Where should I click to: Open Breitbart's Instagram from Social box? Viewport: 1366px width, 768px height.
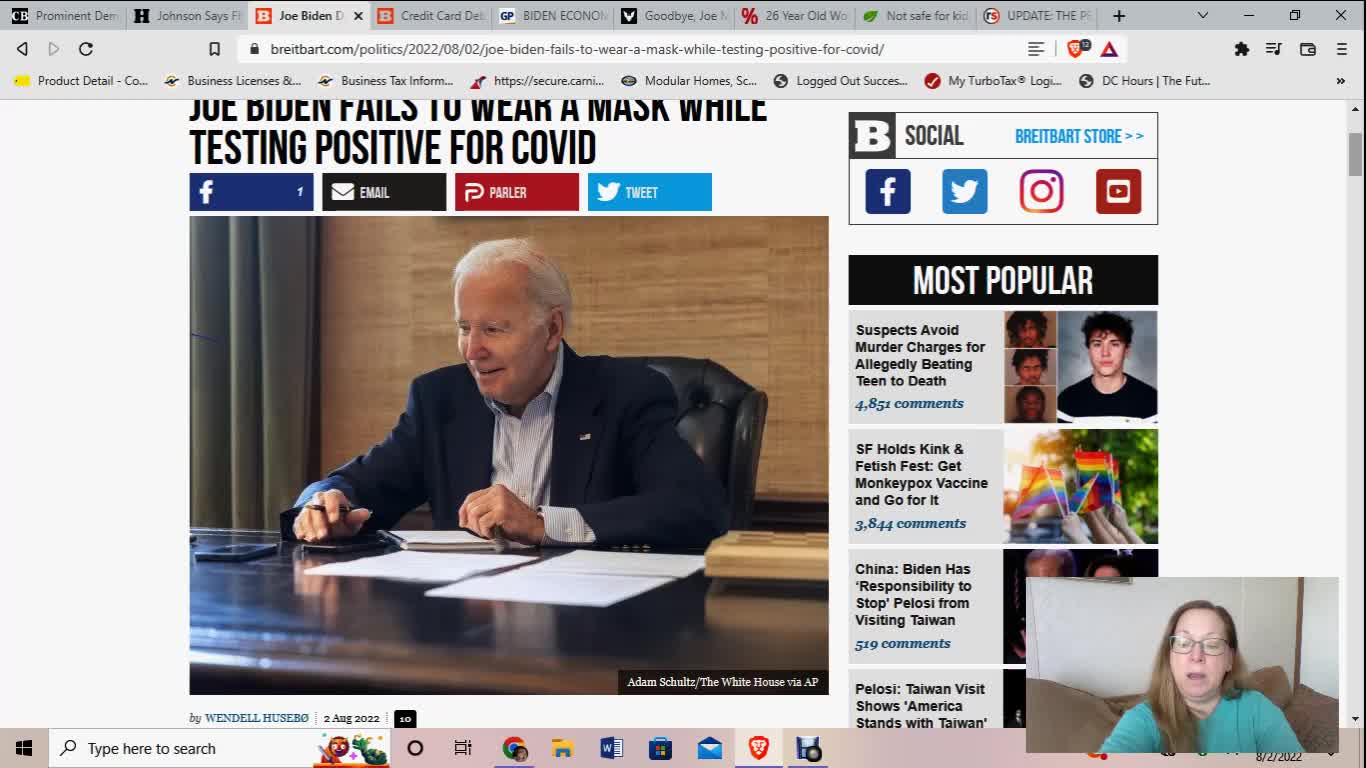click(1041, 191)
